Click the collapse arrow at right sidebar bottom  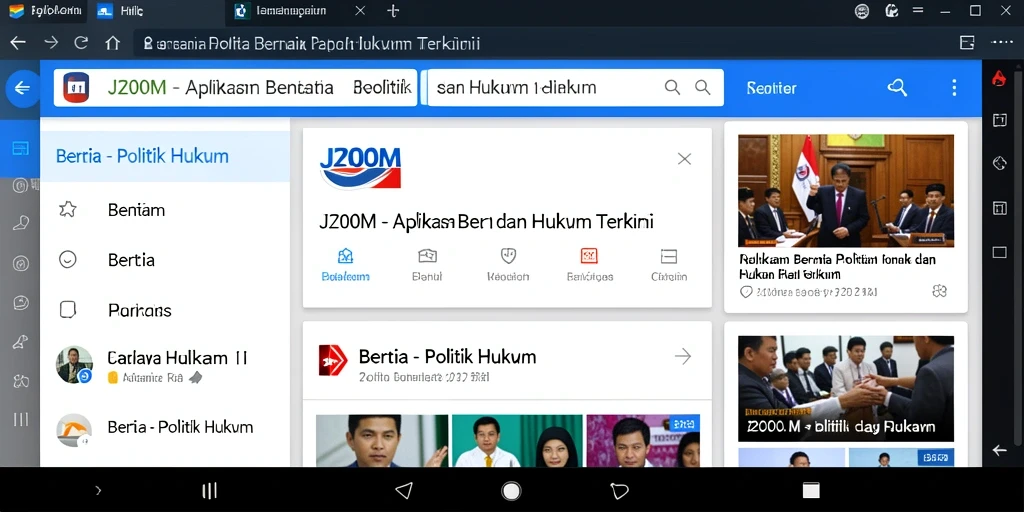(1000, 450)
